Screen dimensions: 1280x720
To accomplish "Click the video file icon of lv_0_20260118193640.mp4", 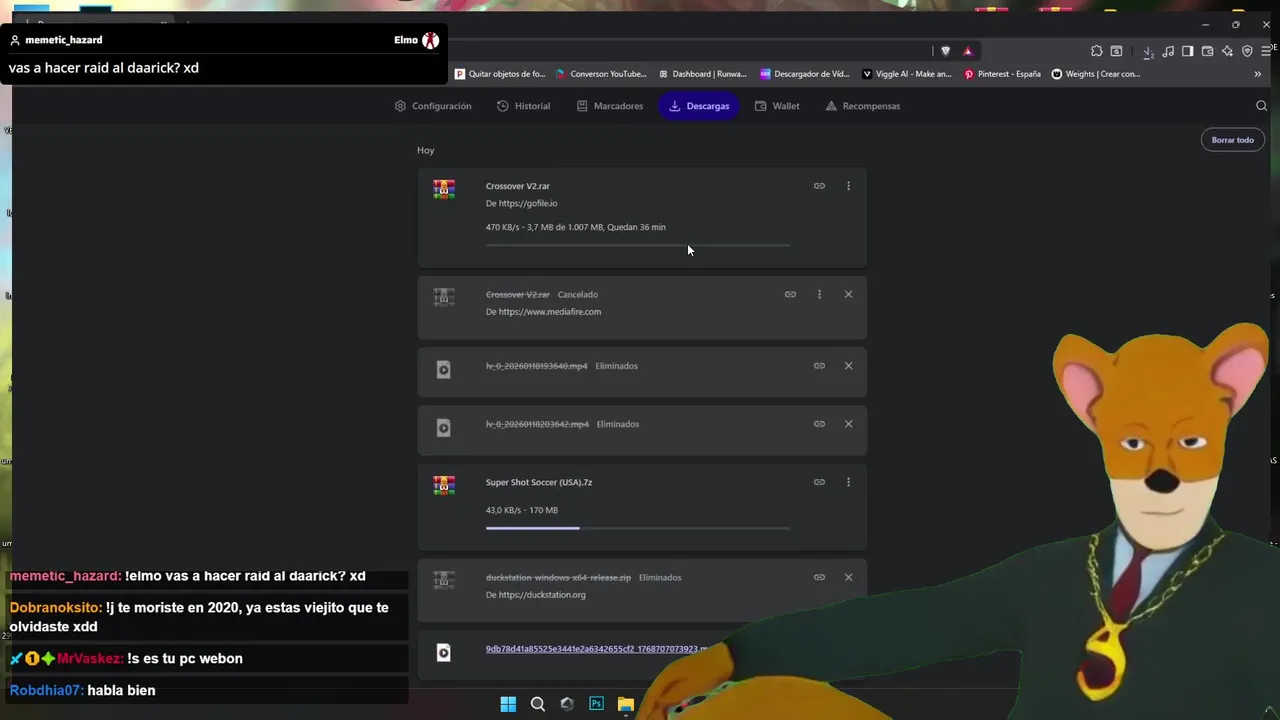I will [444, 370].
